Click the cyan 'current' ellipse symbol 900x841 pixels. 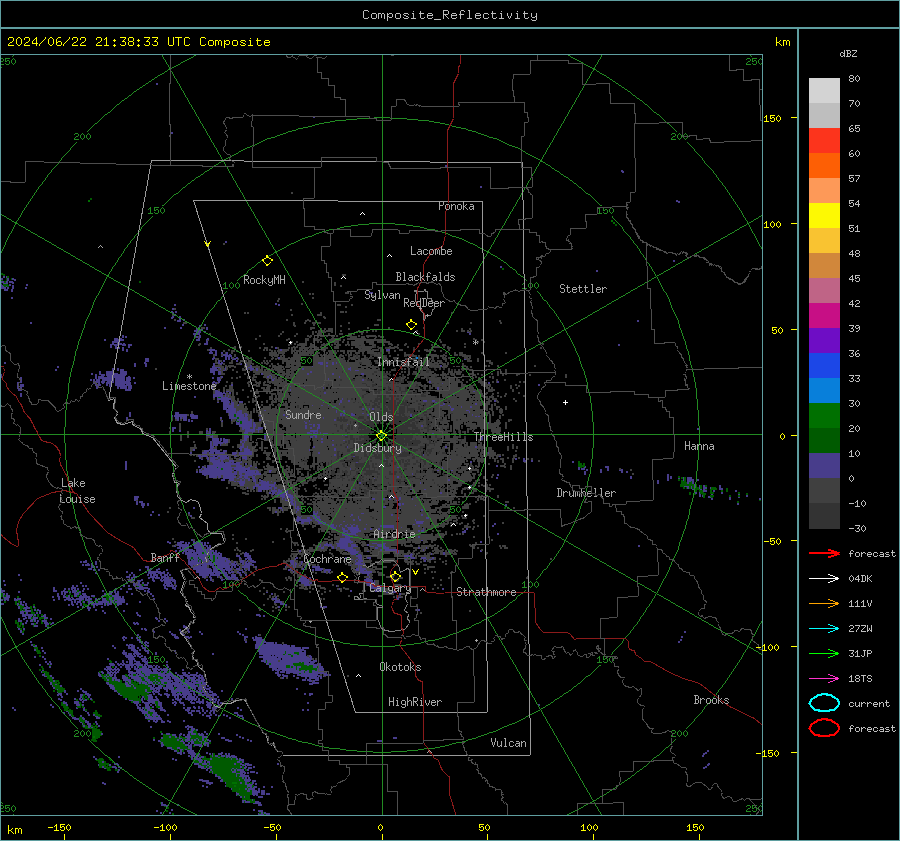824,703
